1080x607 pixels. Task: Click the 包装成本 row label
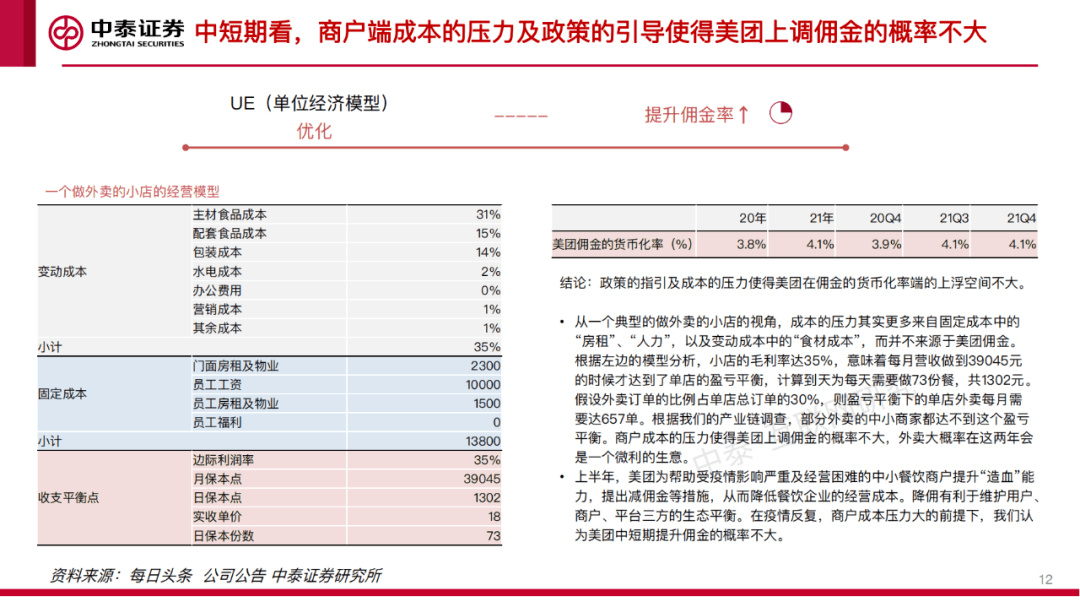(217, 252)
